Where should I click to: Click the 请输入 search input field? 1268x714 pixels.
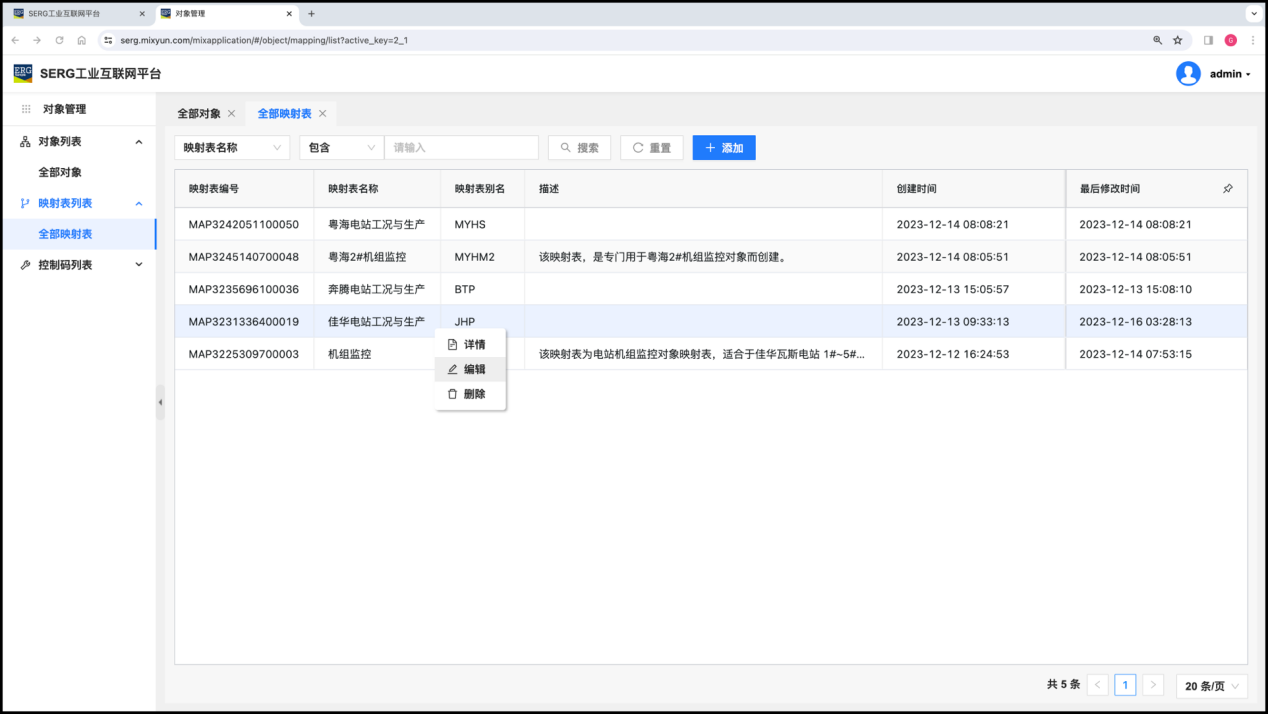click(x=461, y=148)
